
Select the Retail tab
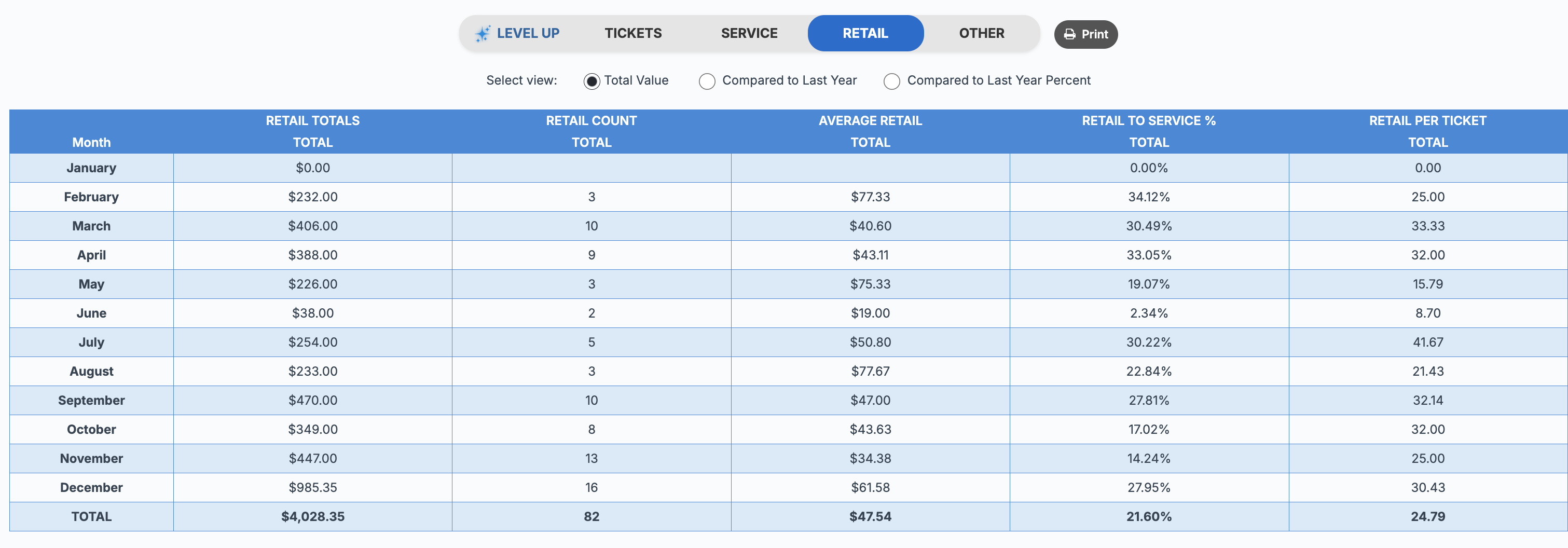865,34
